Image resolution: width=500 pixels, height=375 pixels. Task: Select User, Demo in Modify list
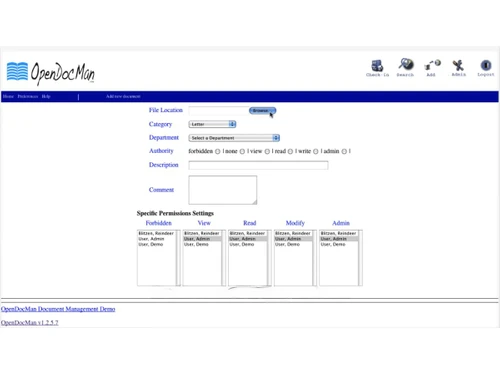293,244
